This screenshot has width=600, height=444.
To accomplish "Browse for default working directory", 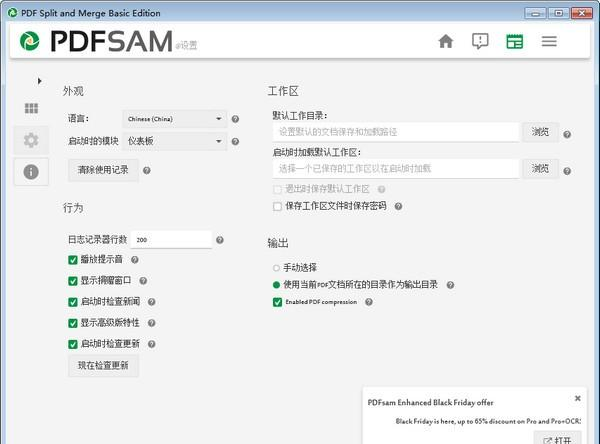I will click(540, 132).
